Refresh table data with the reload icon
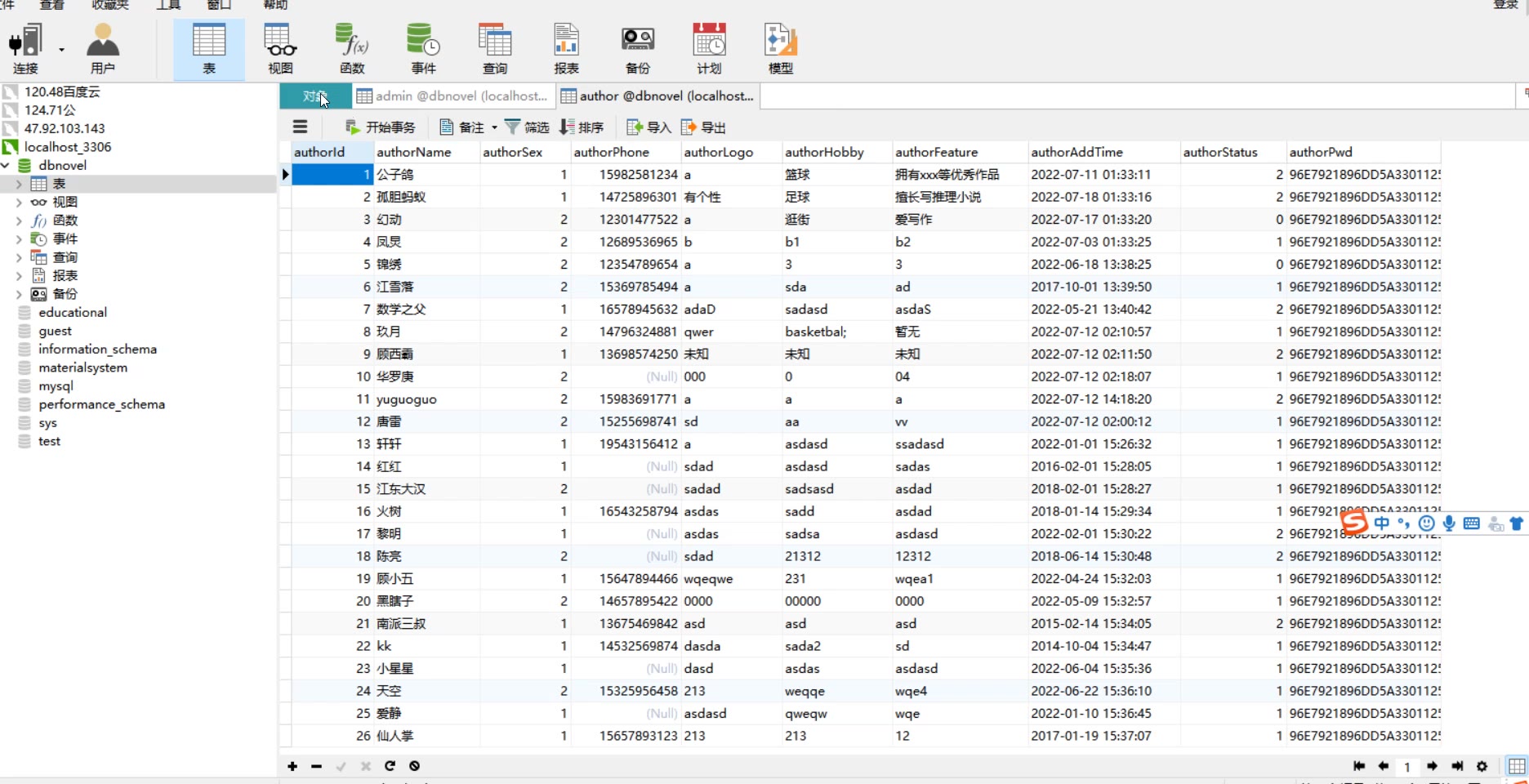 [390, 766]
